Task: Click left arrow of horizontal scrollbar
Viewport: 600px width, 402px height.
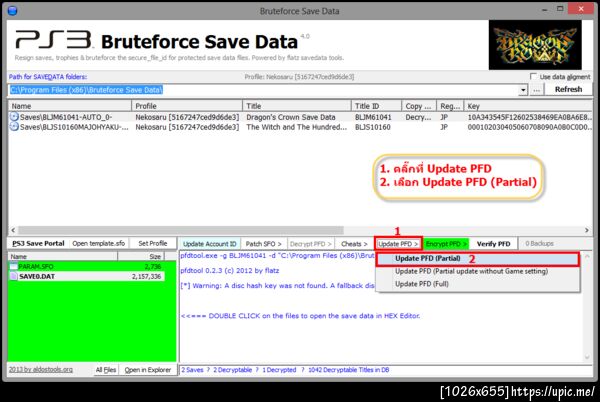Action: click(13, 230)
